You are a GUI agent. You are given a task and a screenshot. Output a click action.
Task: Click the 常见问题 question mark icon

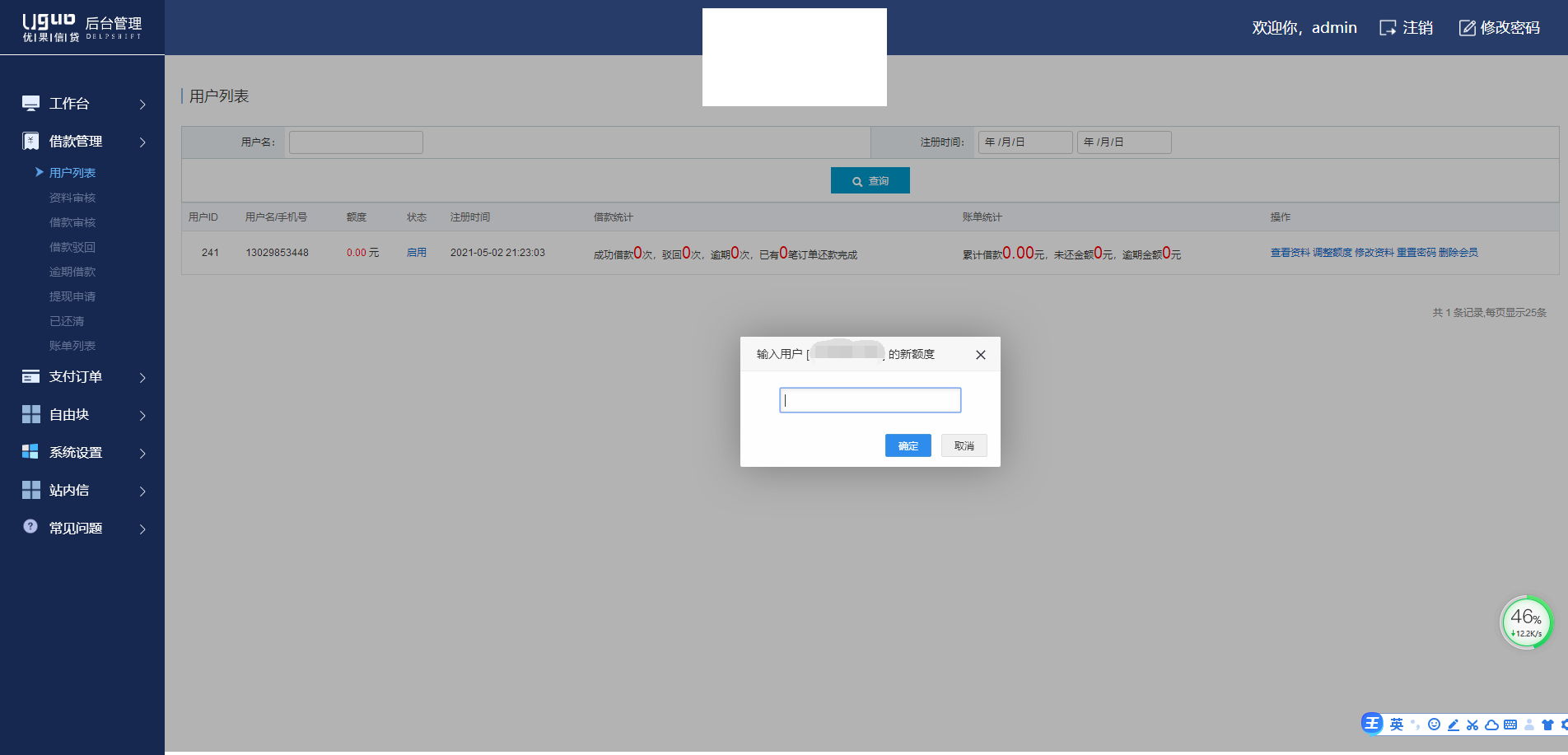coord(30,526)
